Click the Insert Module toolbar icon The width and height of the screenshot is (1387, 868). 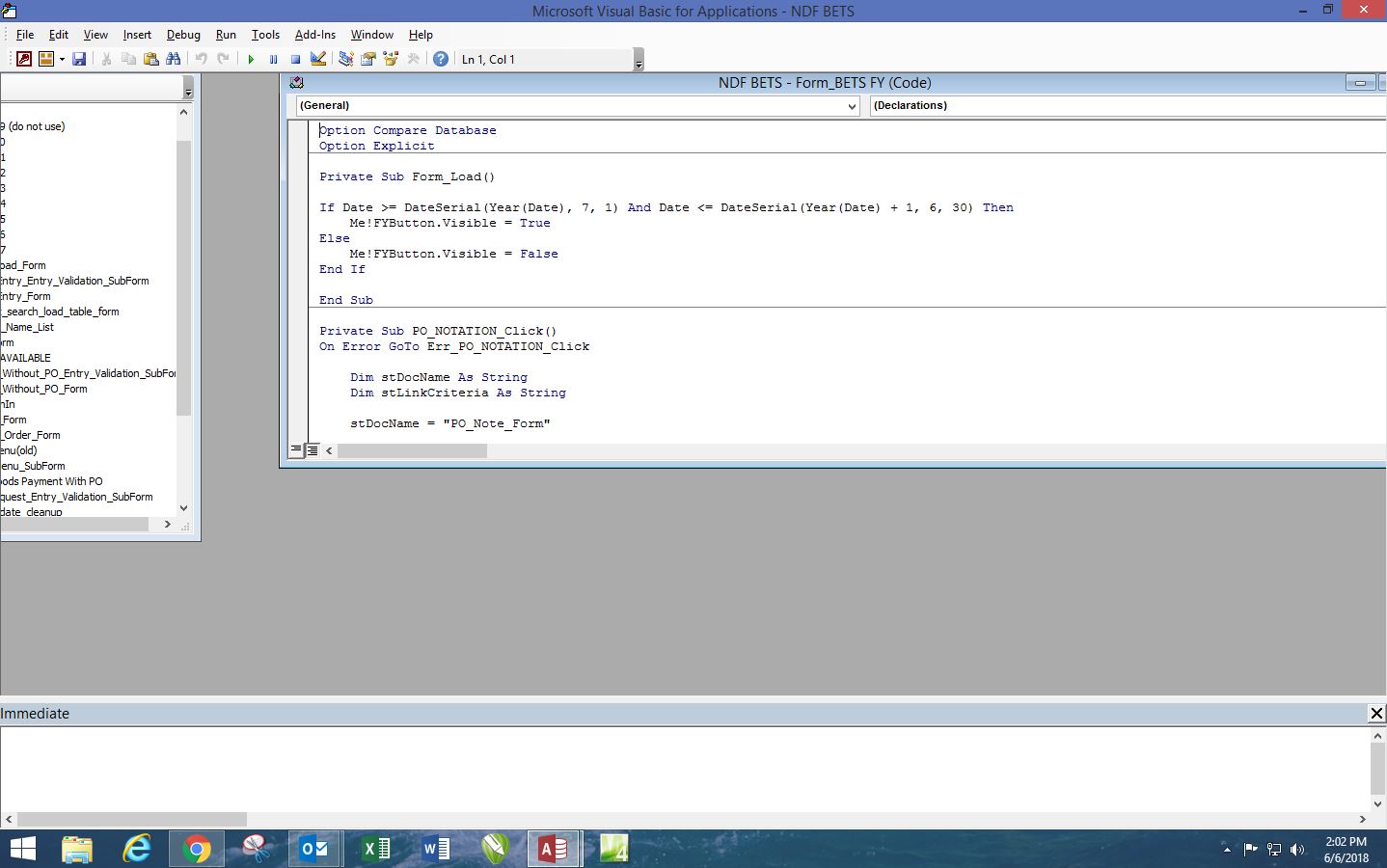45,59
